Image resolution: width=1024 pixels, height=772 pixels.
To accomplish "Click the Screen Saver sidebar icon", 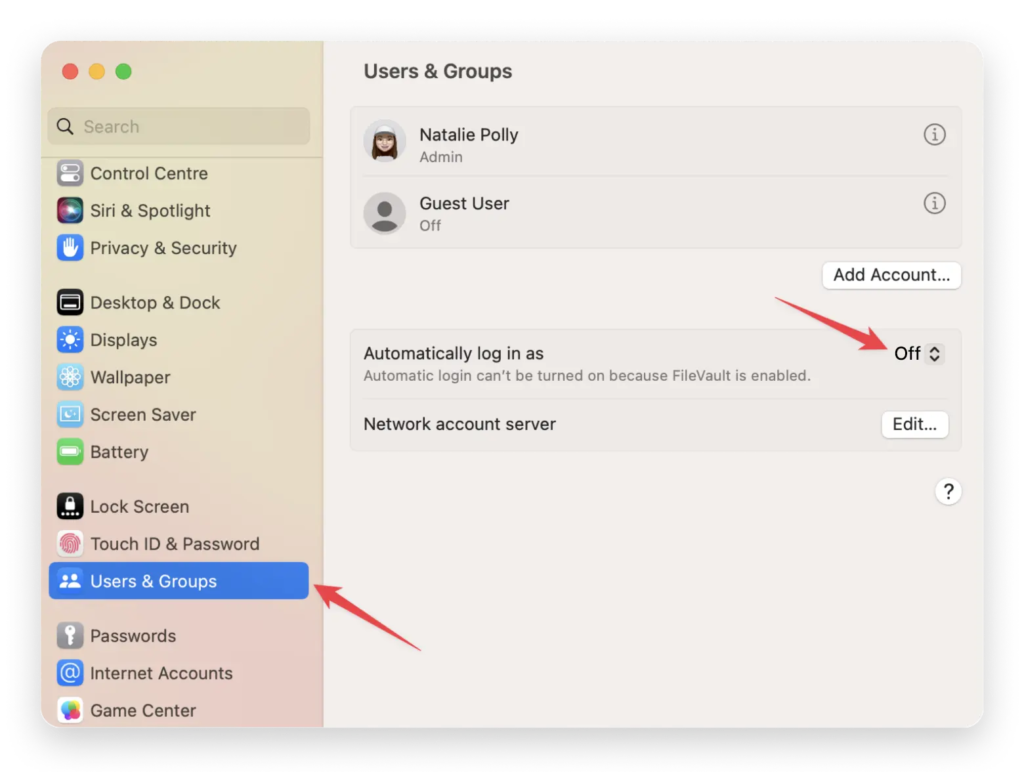I will point(70,414).
